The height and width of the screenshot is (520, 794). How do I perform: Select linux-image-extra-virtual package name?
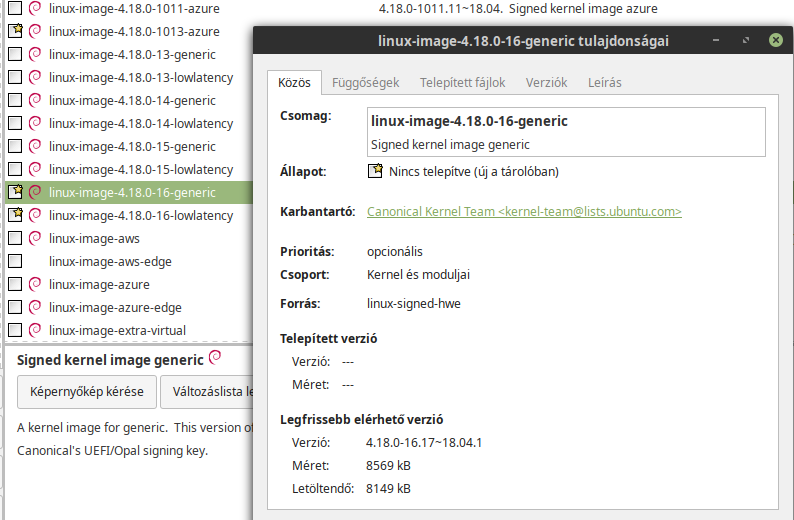pyautogui.click(x=117, y=331)
